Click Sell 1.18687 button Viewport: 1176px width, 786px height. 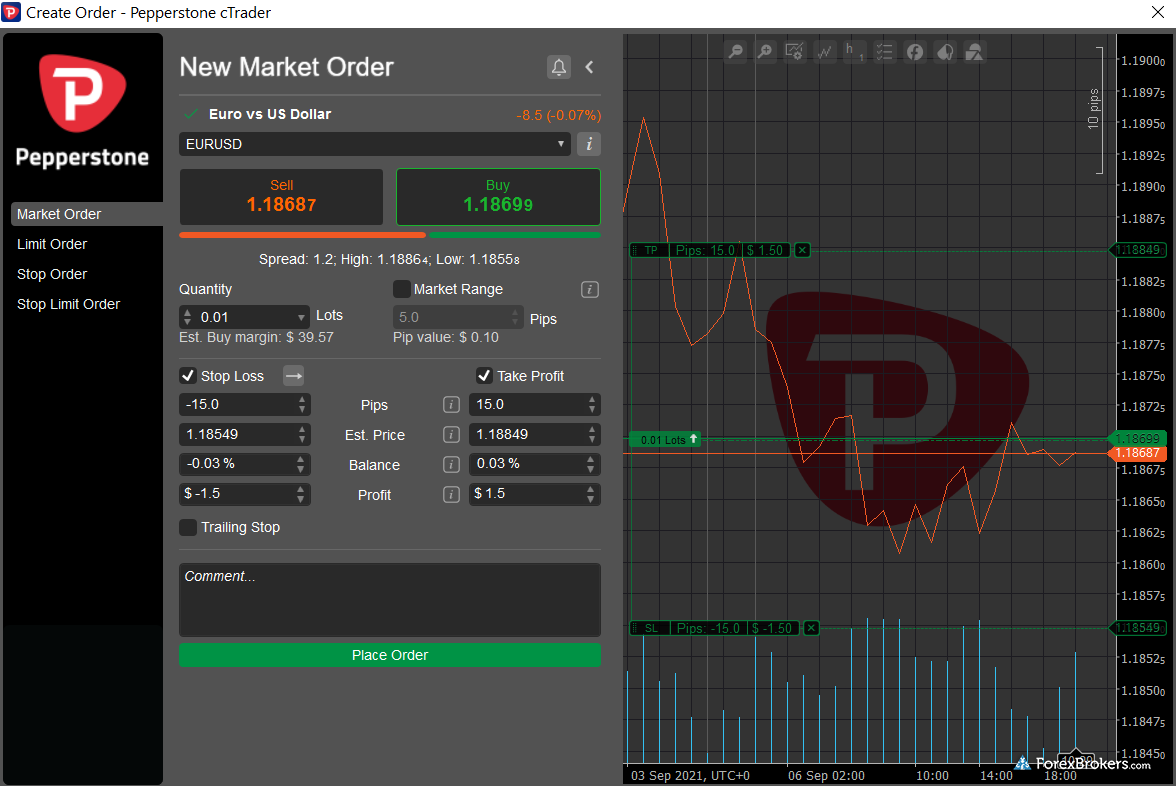(281, 196)
